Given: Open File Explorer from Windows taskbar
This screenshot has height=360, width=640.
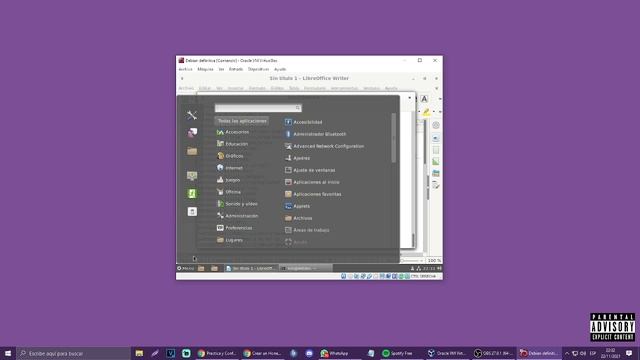Looking at the screenshot, I should pos(139,353).
